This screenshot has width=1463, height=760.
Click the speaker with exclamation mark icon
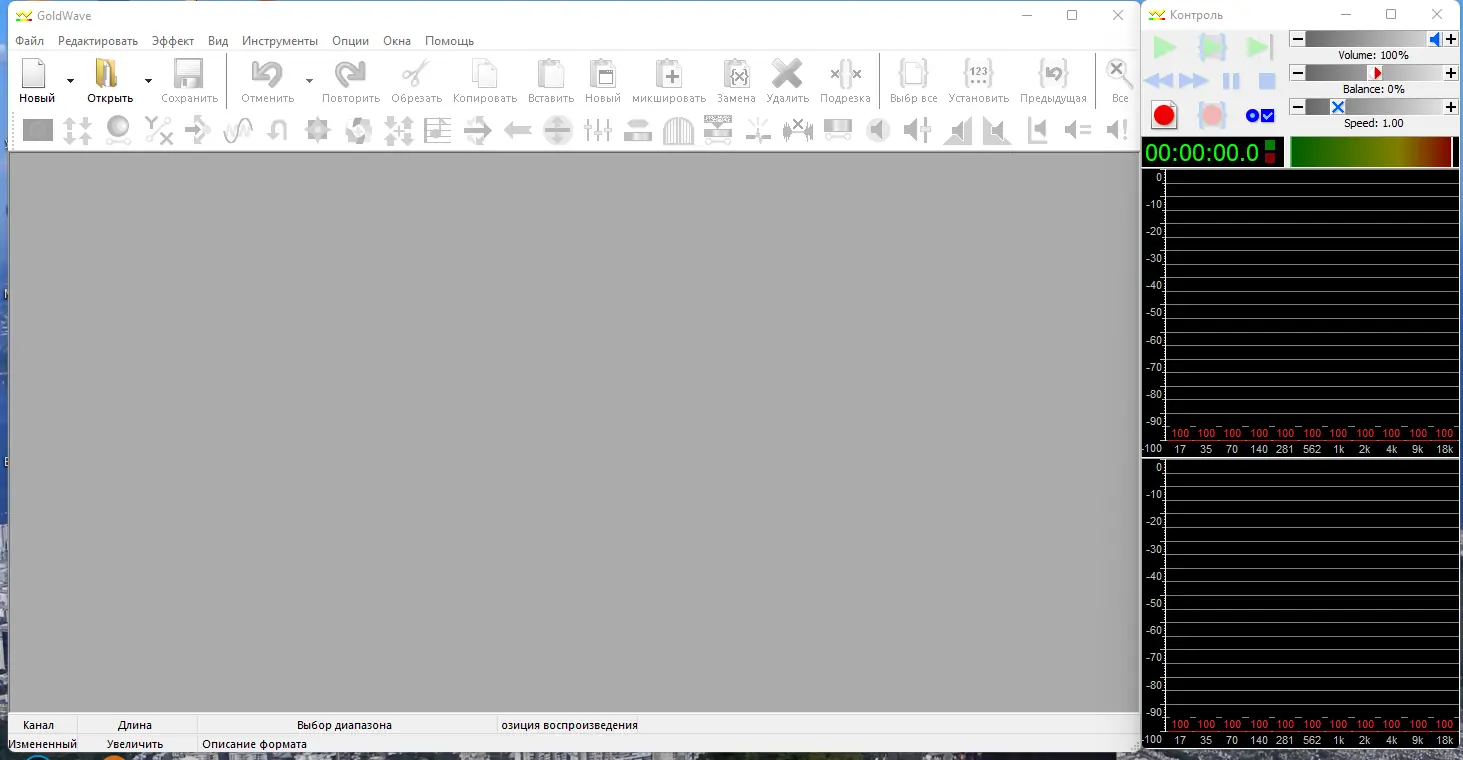[1117, 130]
